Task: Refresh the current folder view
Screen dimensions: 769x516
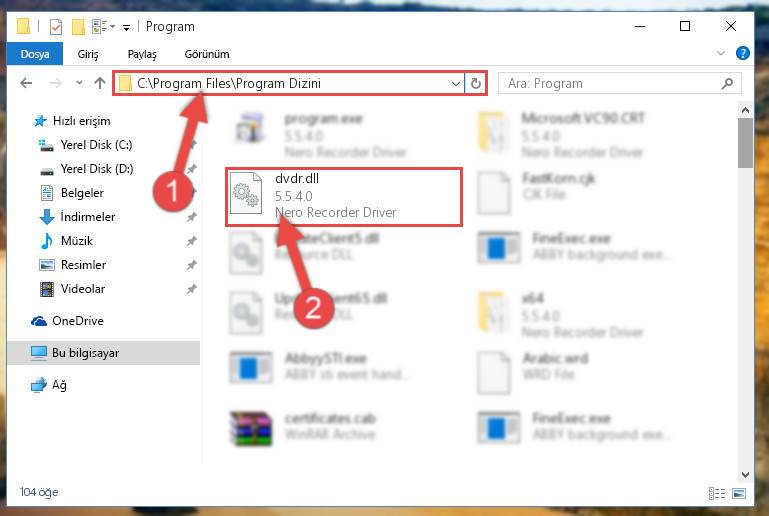Action: [475, 83]
